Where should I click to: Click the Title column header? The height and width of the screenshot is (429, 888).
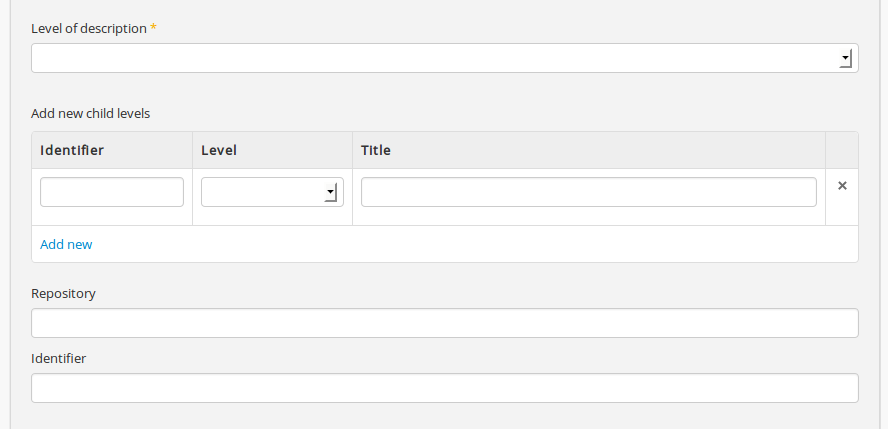(x=376, y=150)
